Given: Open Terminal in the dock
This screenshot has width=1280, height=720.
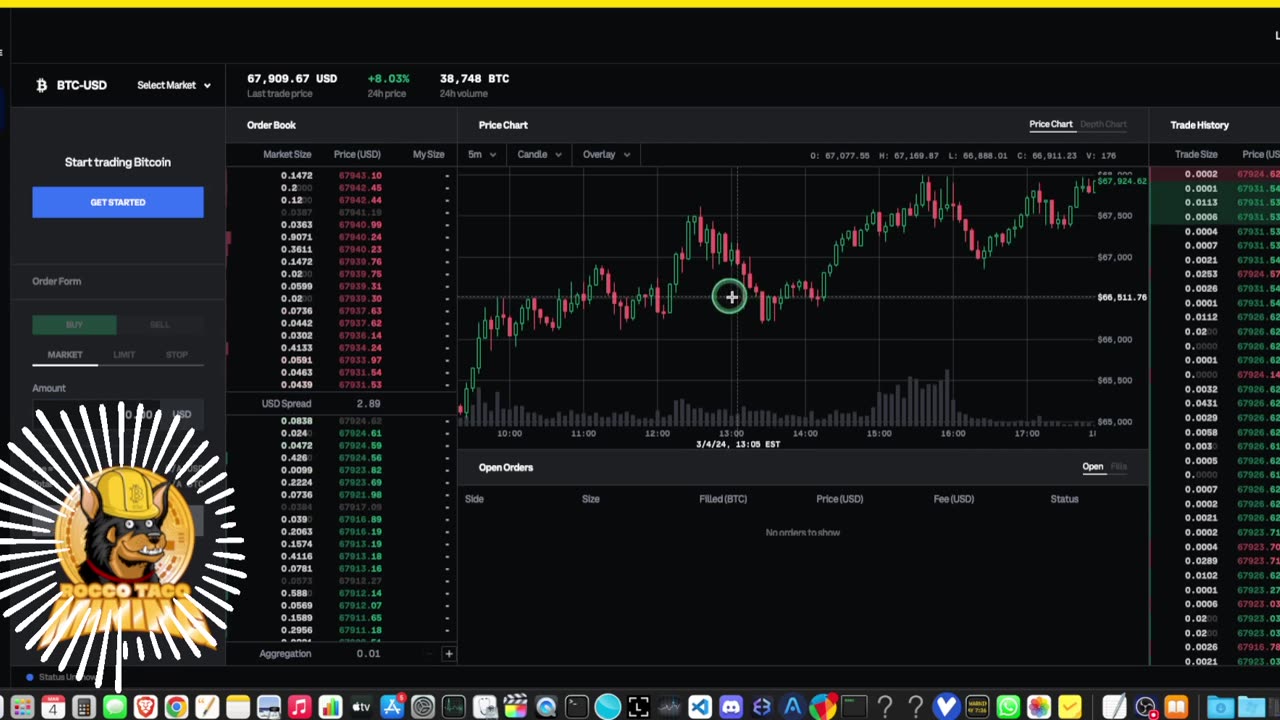Looking at the screenshot, I should (576, 707).
